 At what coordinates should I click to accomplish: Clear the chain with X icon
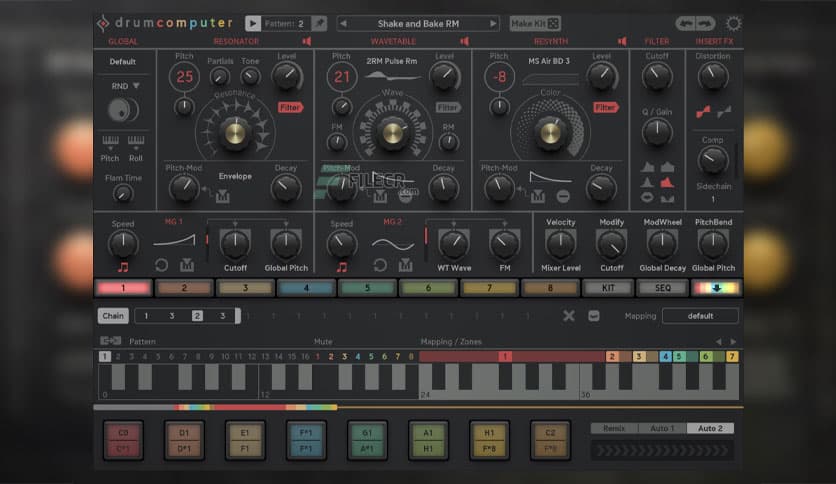coord(569,316)
